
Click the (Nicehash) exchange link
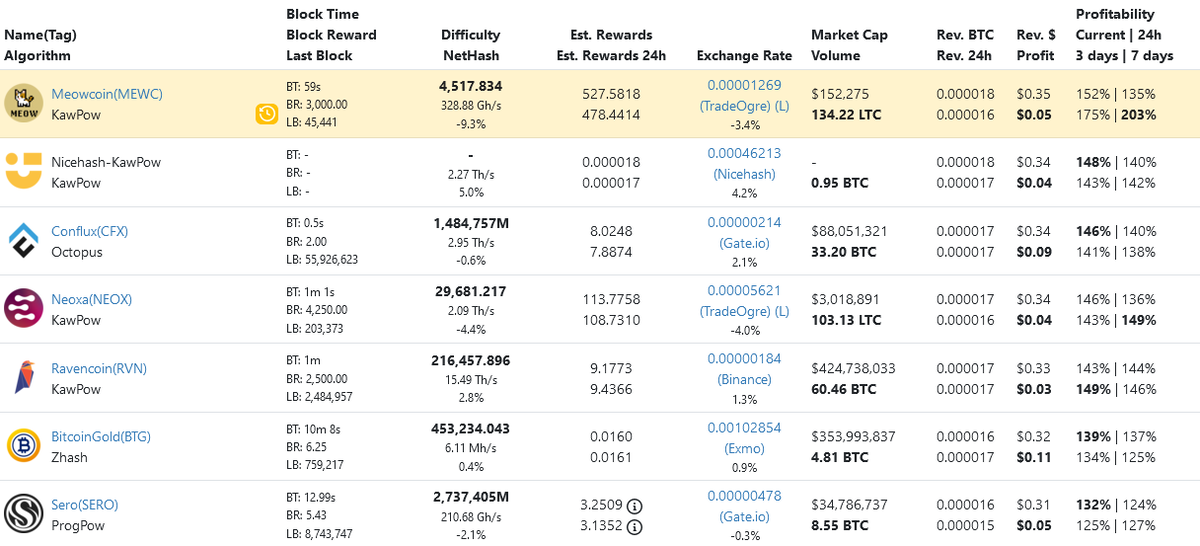click(744, 173)
